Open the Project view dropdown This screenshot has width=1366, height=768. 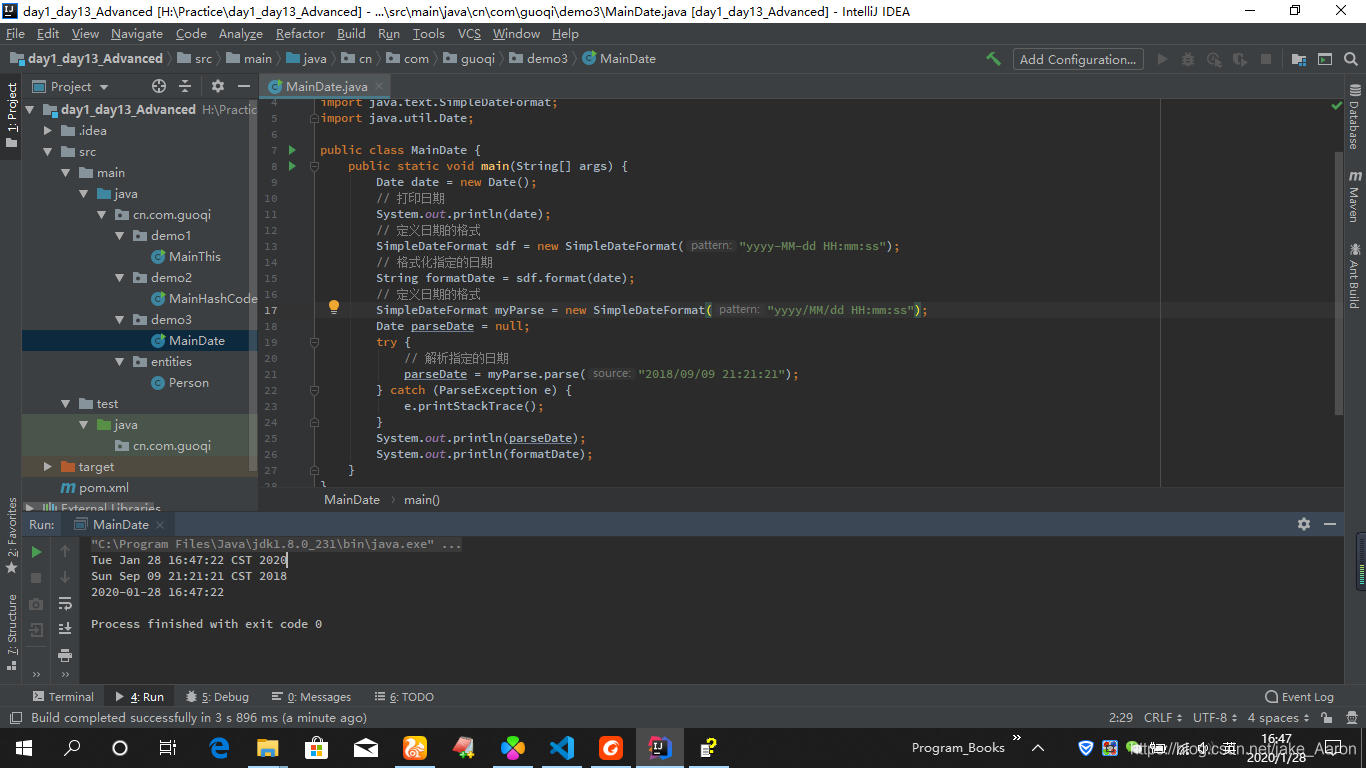70,86
